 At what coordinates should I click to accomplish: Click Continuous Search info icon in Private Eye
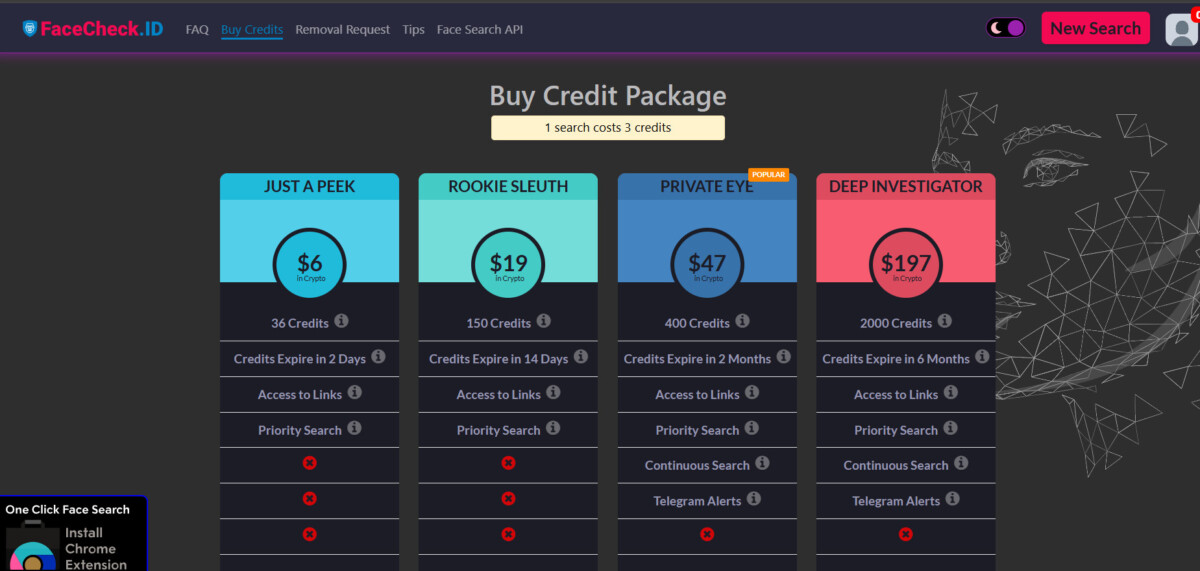(762, 464)
